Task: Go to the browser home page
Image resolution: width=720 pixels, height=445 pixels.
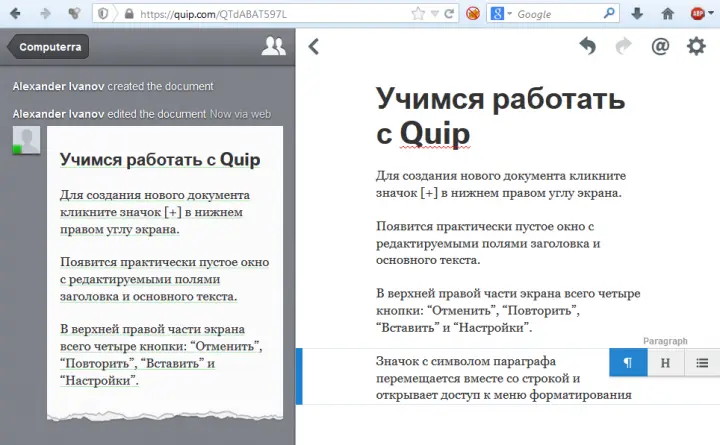Action: 668,14
